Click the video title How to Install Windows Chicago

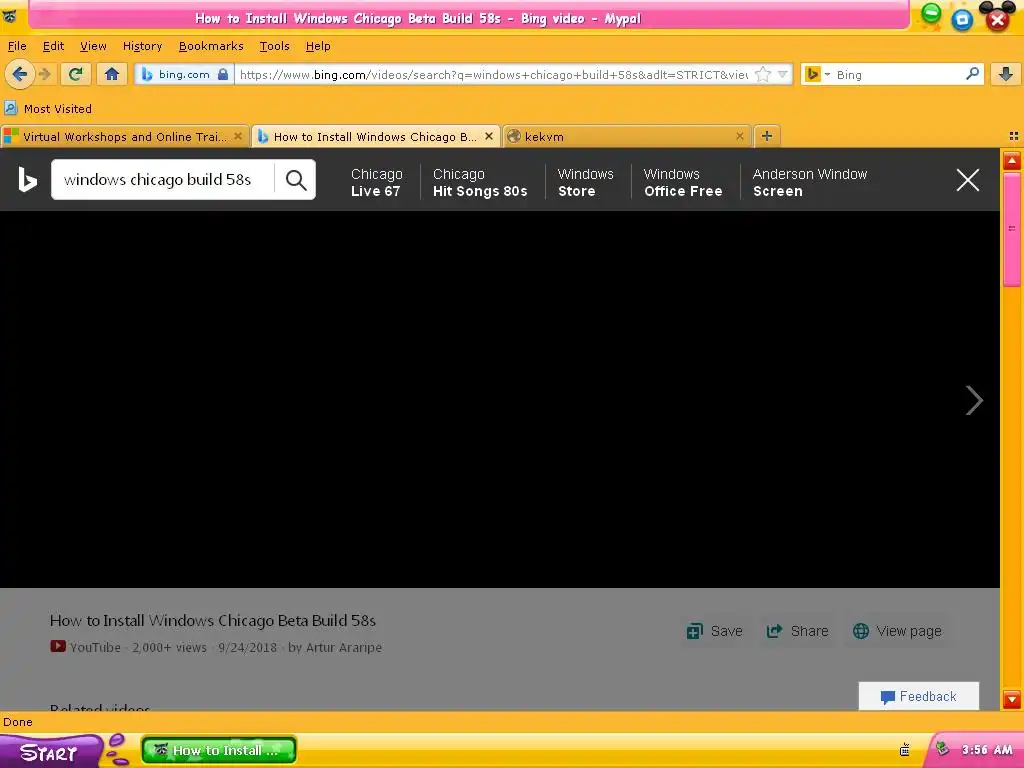(213, 620)
